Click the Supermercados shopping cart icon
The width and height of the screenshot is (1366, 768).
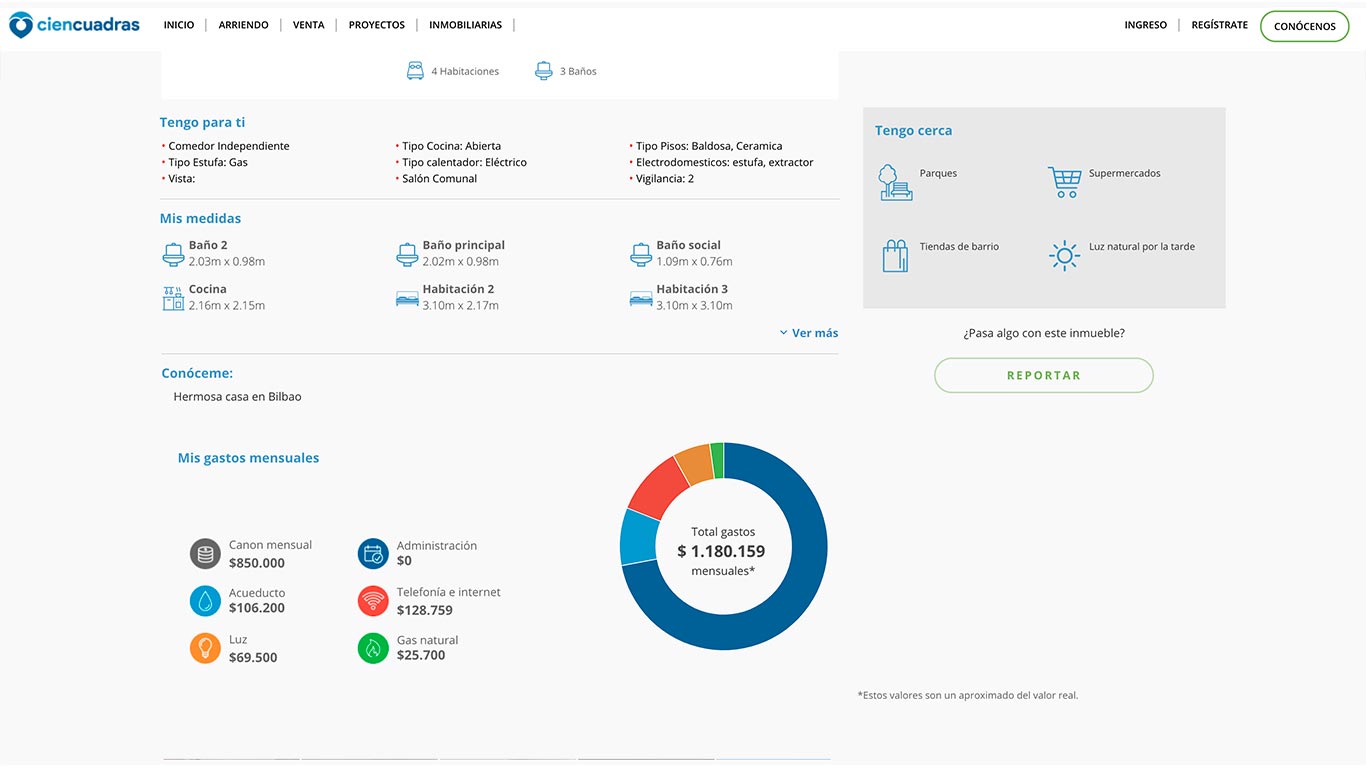(1064, 182)
